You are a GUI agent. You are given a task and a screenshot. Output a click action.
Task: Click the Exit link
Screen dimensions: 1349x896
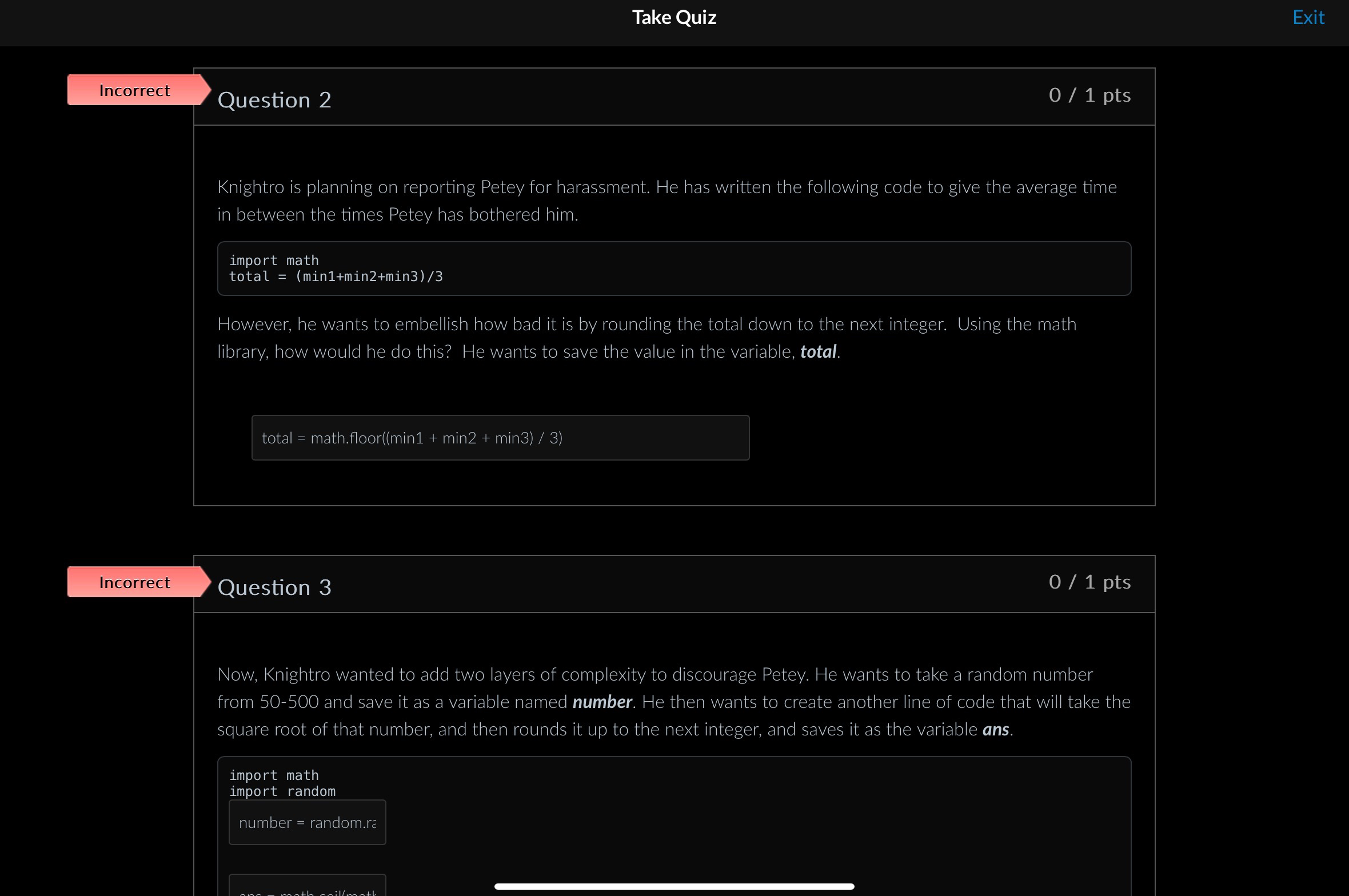click(x=1308, y=18)
